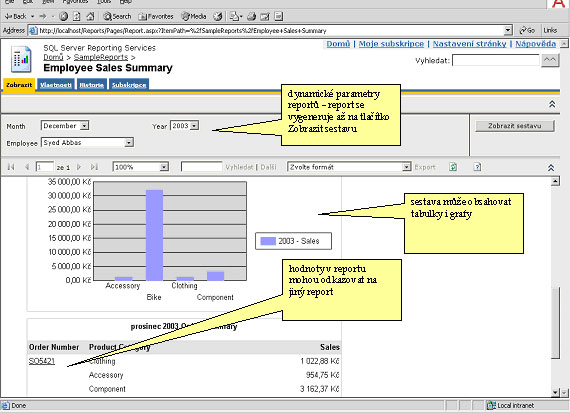The image size is (570, 413).
Task: Open the Media pane
Action: tap(194, 16)
